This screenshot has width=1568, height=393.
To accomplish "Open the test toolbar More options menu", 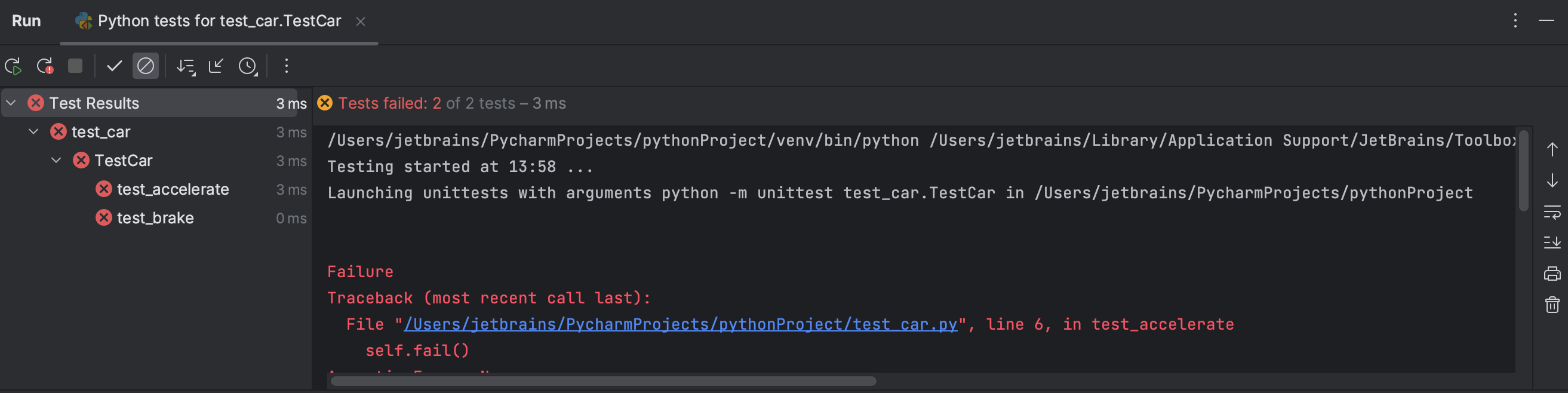I will pyautogui.click(x=286, y=66).
